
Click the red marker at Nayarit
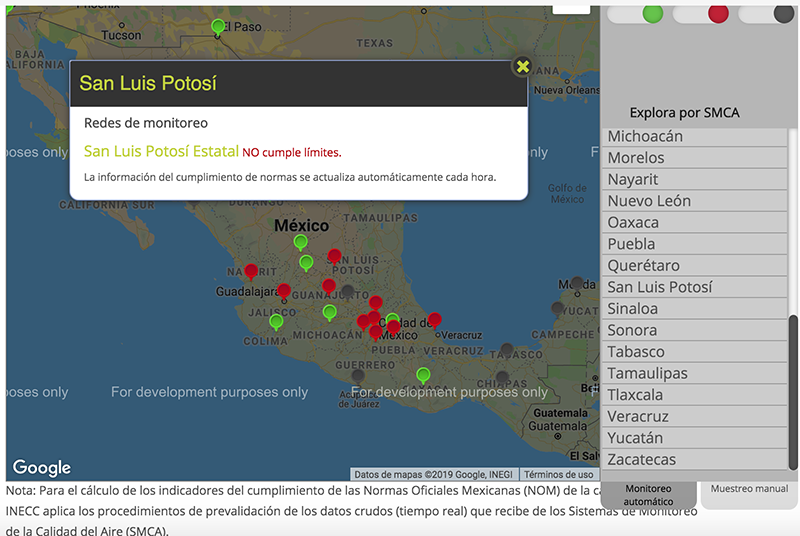[251, 272]
